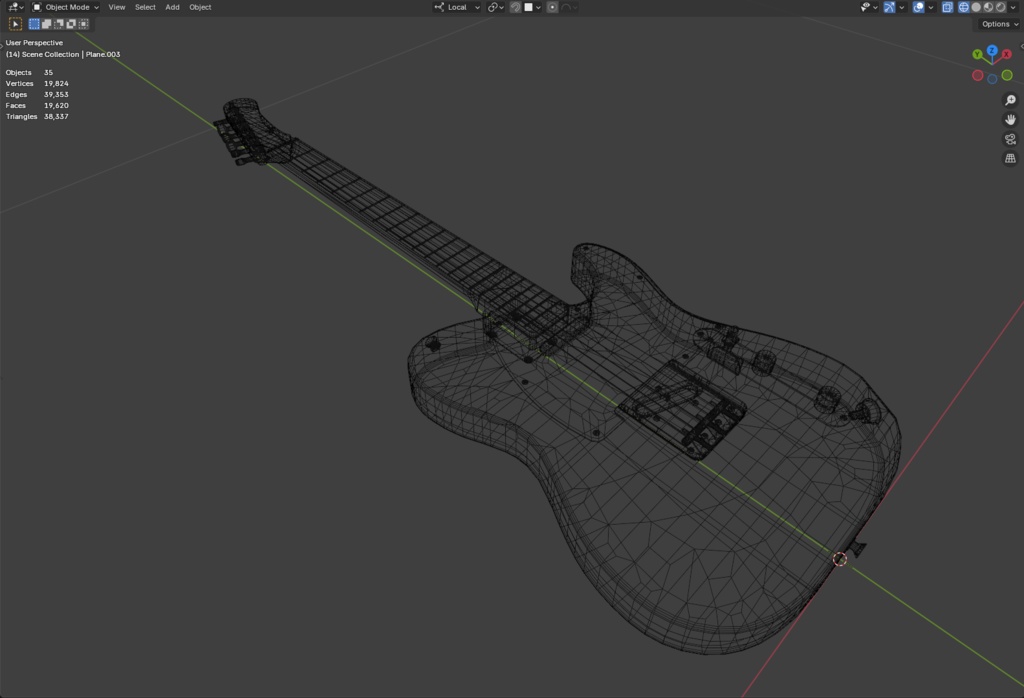Click the Objects 35 statistic

coord(29,72)
